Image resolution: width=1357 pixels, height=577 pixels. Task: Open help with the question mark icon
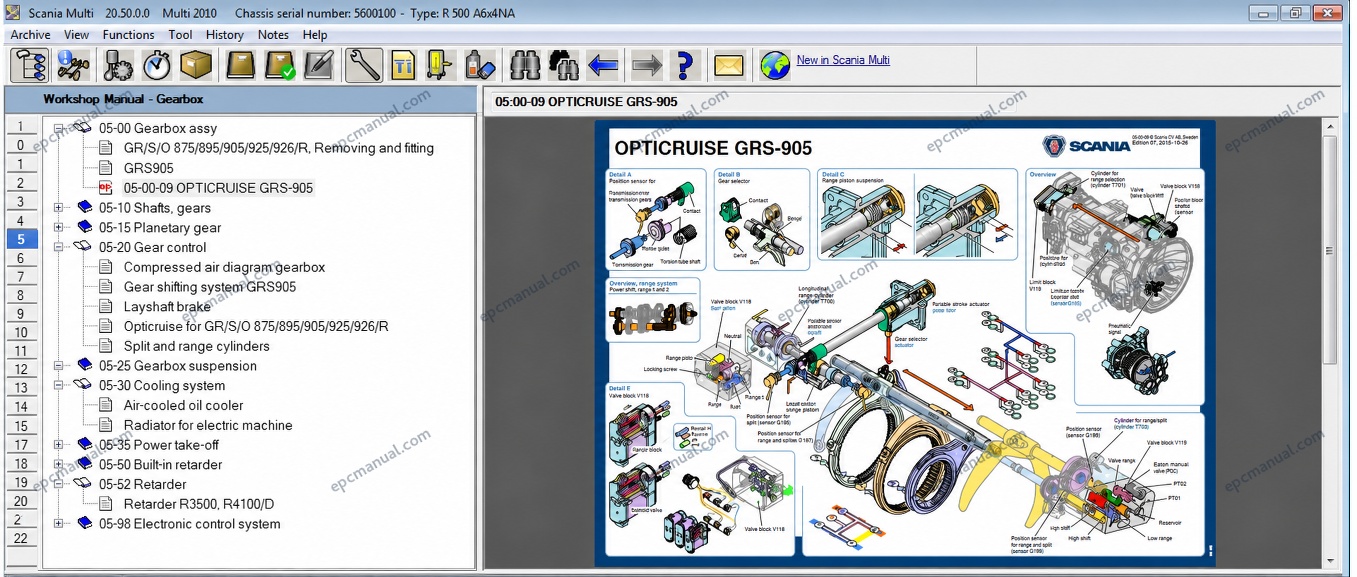685,65
